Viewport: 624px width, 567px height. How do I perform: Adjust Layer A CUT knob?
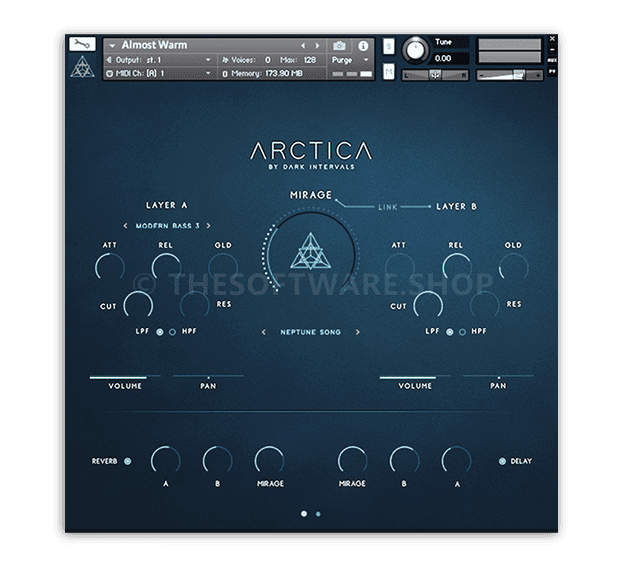click(x=138, y=305)
